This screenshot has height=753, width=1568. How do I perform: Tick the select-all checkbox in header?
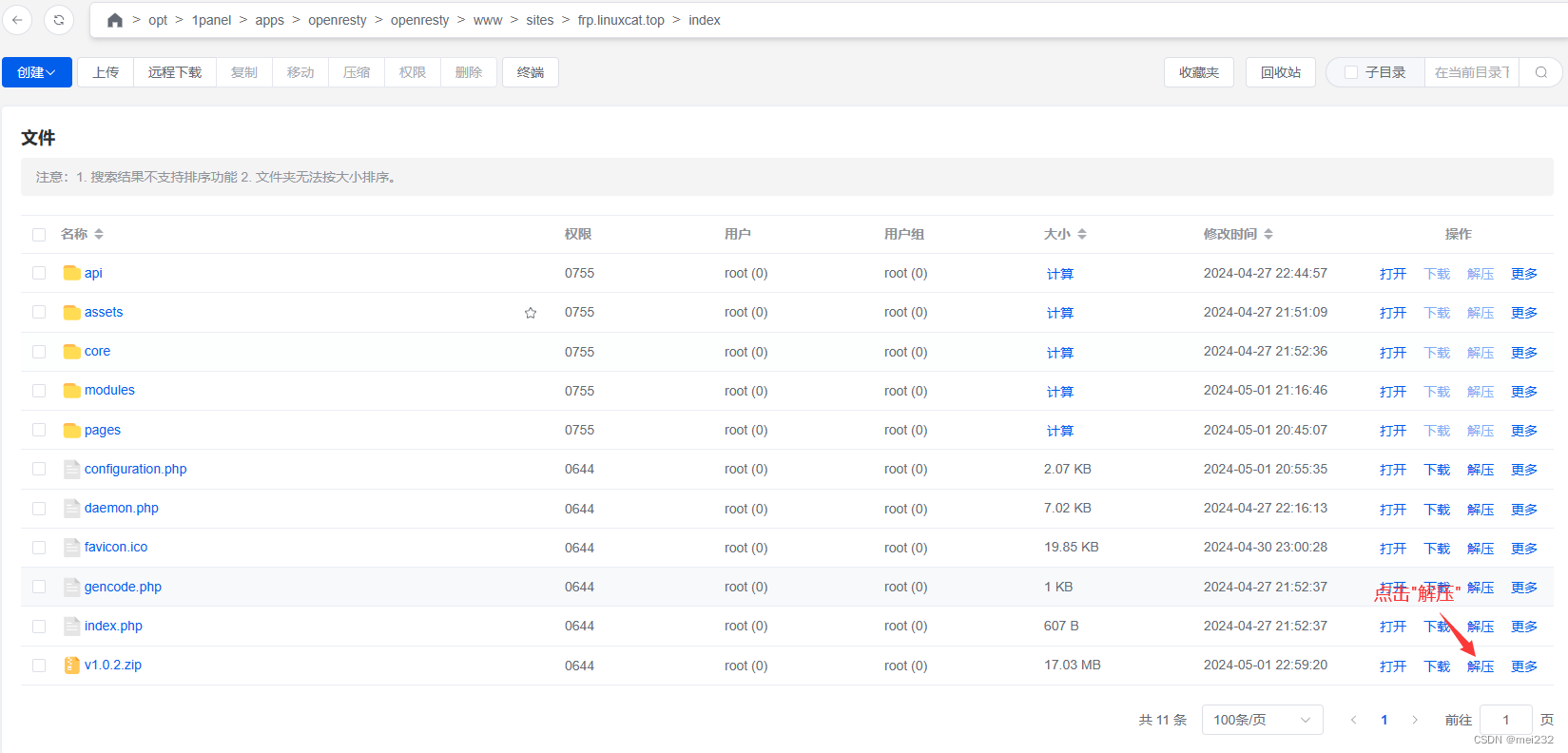tap(39, 235)
